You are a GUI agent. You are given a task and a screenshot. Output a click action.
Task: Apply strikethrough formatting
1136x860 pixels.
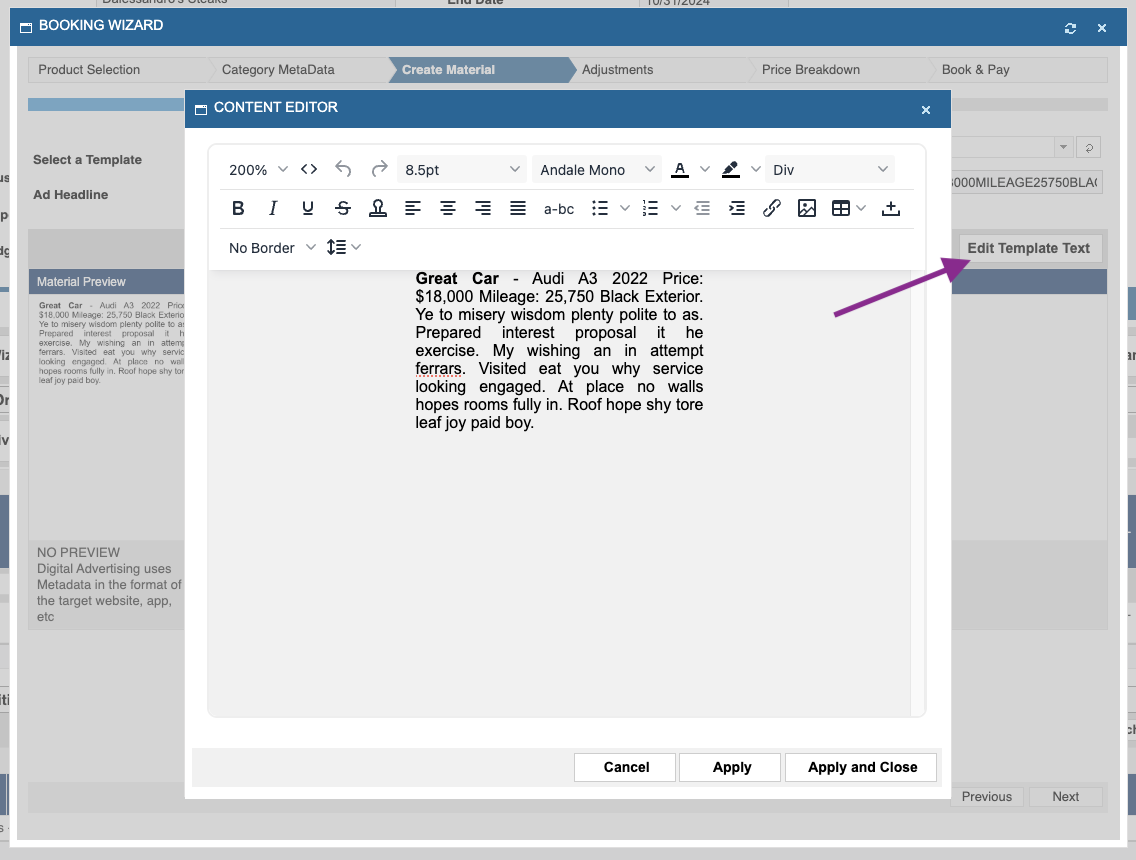pos(343,209)
